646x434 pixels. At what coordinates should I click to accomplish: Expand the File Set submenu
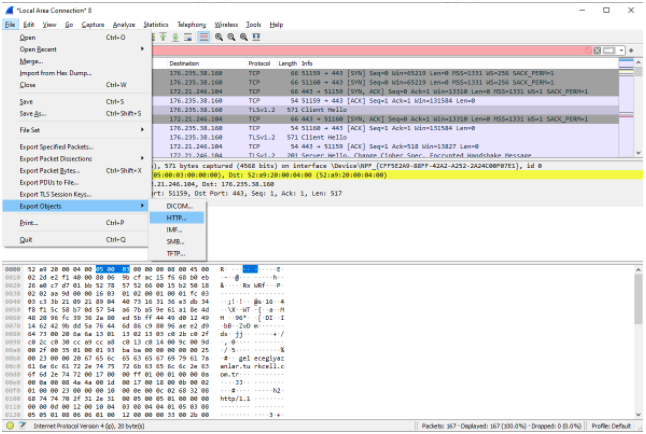[76, 130]
